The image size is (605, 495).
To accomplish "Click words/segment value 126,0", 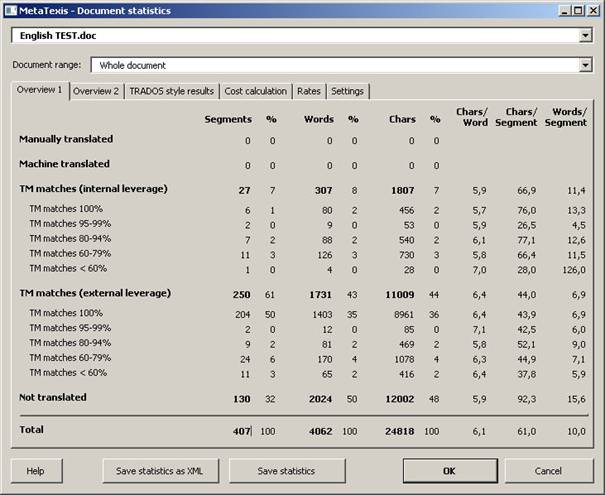I will (x=574, y=270).
